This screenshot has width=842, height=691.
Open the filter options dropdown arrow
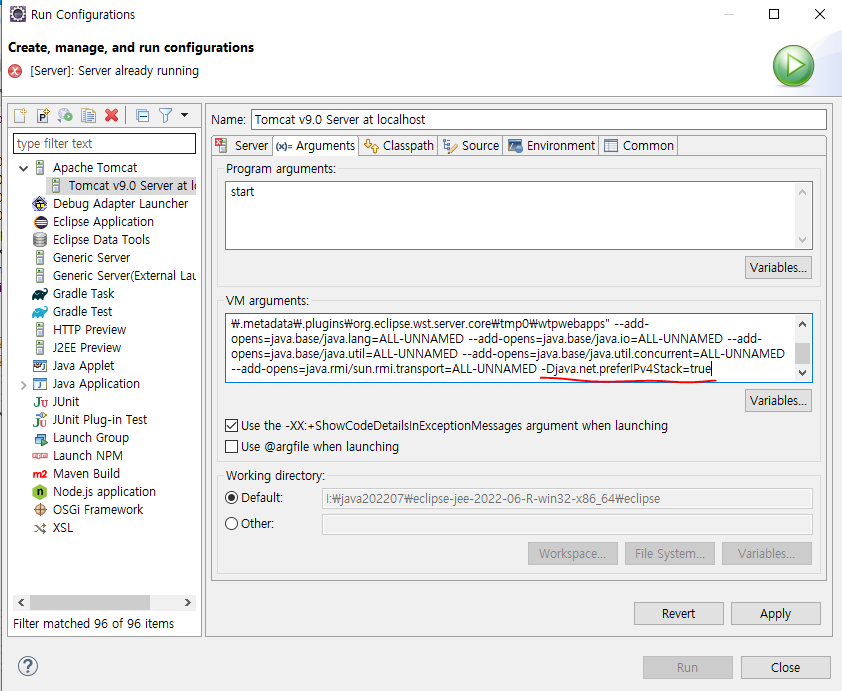184,115
